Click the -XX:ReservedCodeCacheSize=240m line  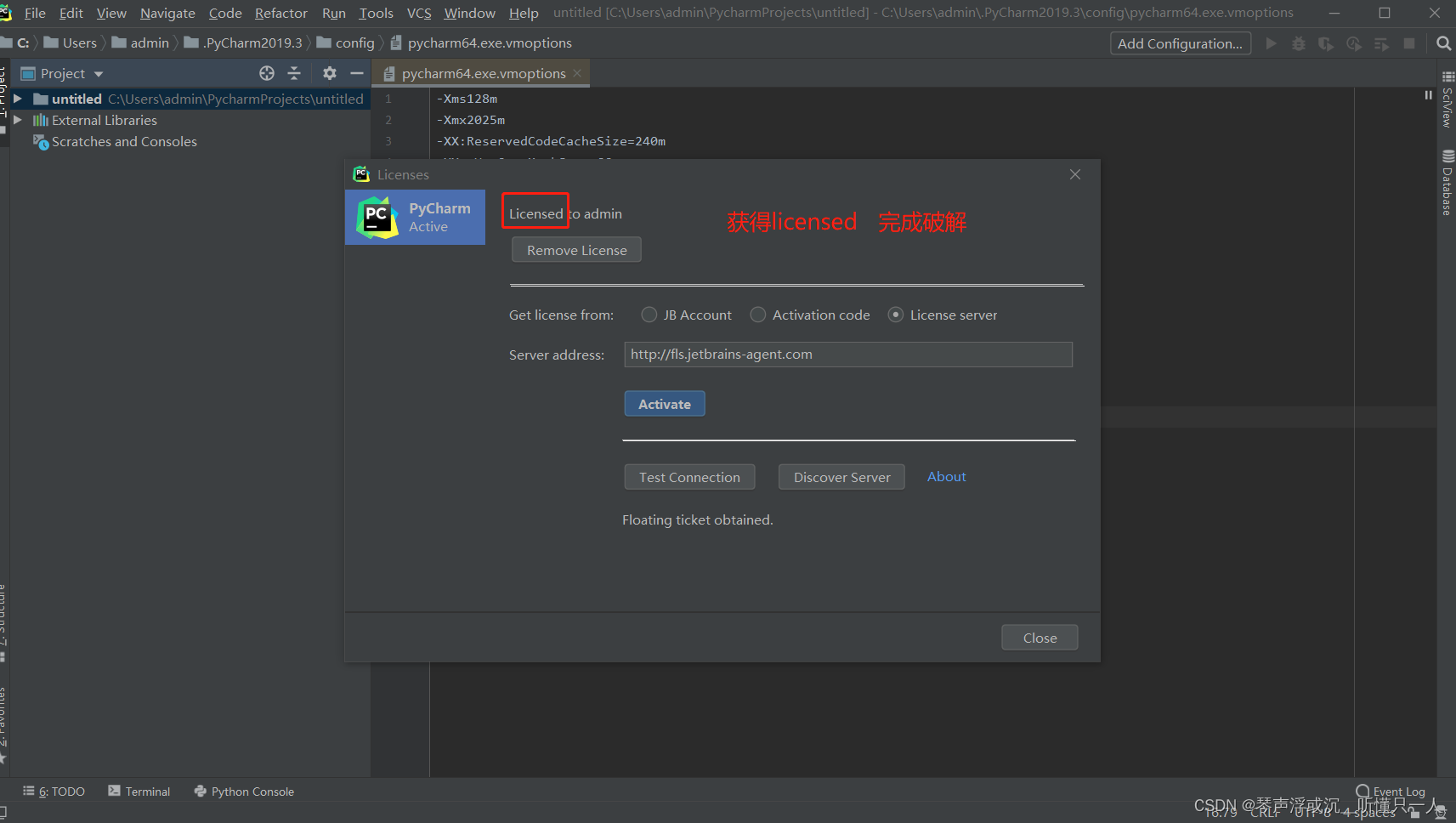551,141
